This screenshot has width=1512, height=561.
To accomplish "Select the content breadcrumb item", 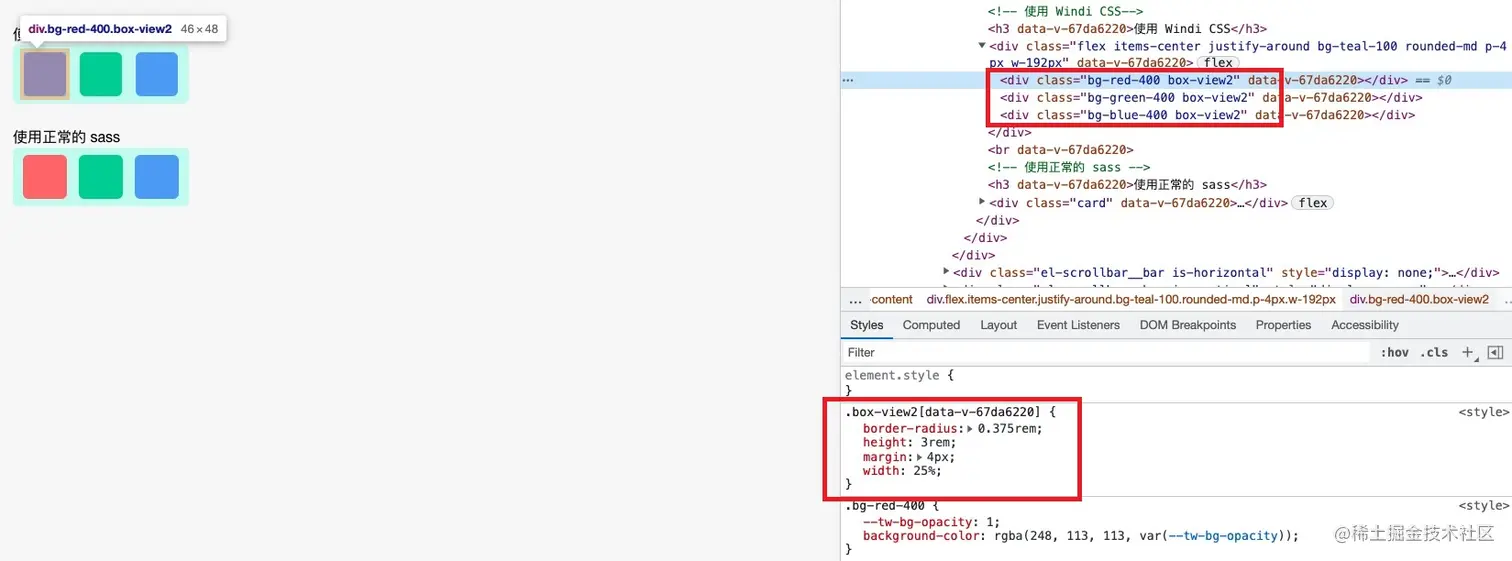I will [x=892, y=299].
